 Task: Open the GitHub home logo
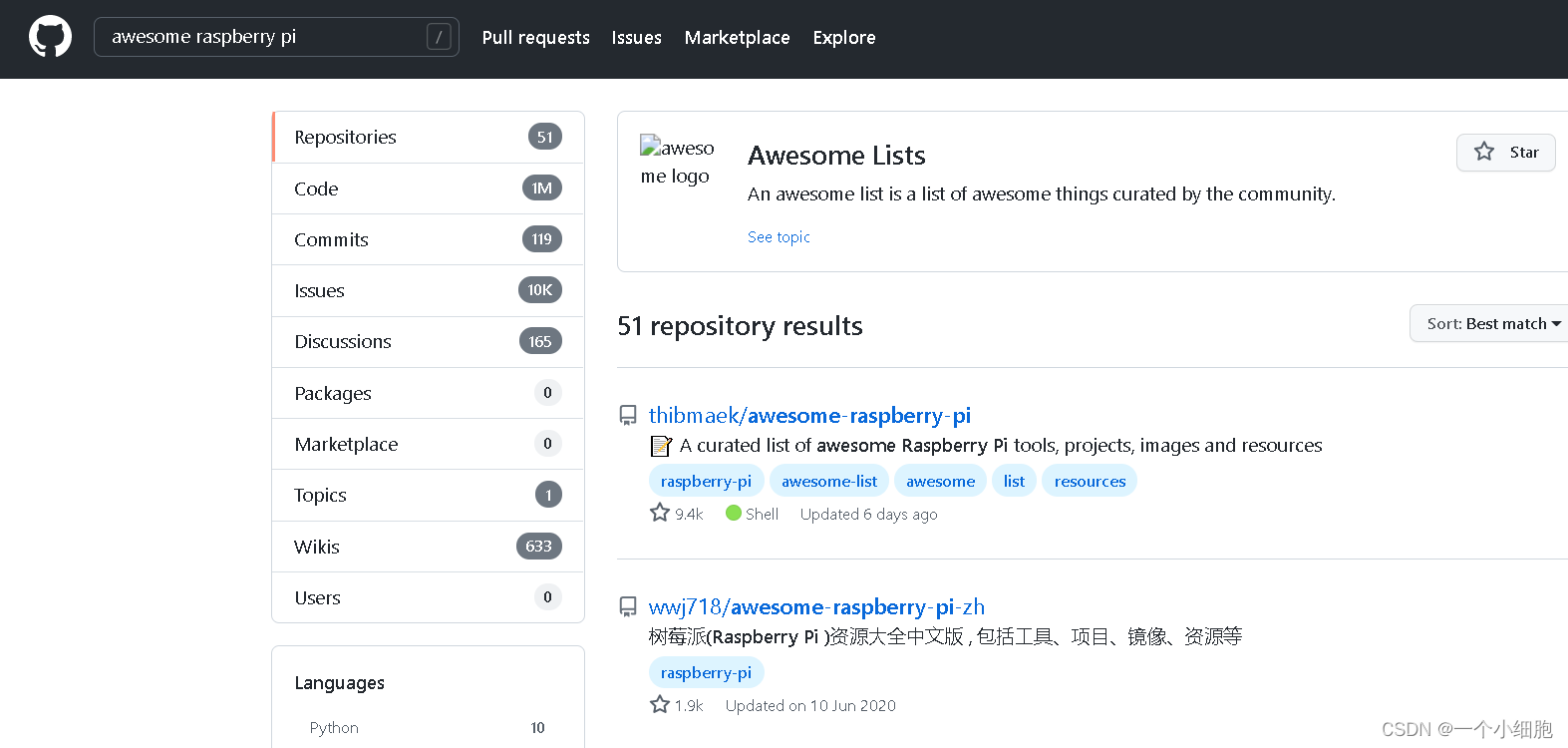50,37
